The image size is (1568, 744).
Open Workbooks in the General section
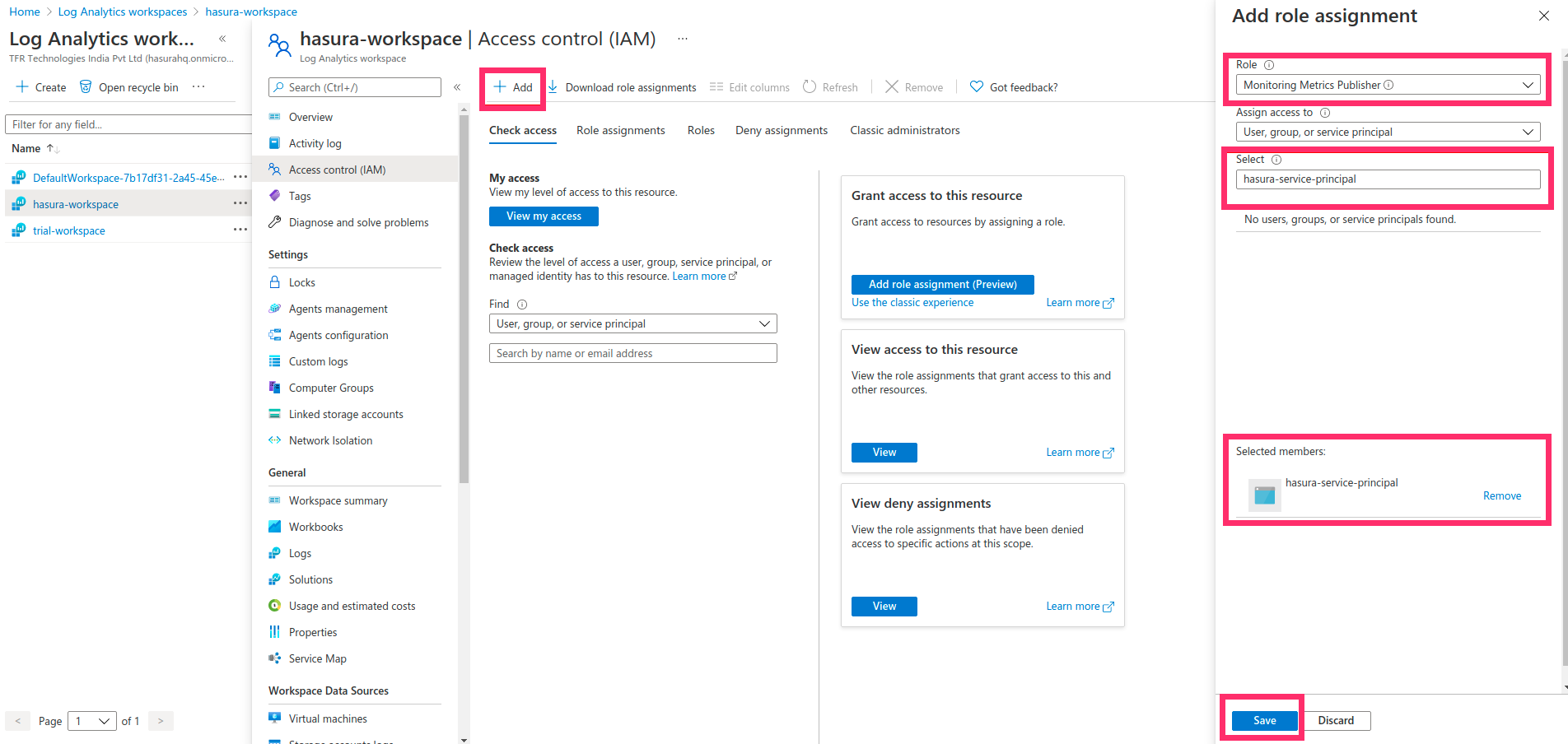tap(315, 526)
